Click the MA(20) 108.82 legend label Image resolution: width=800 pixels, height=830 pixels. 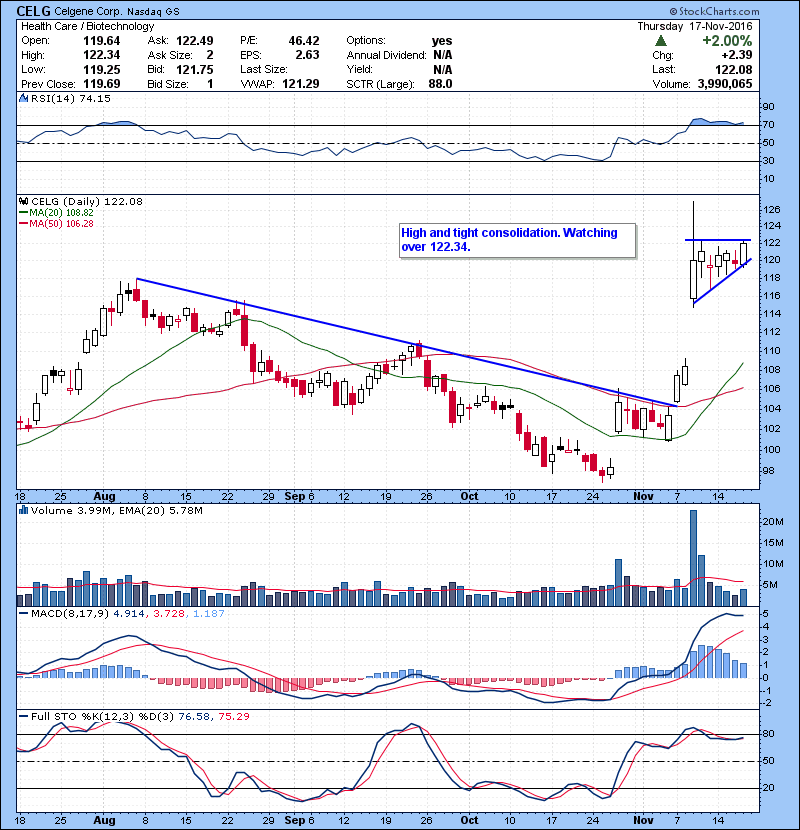pos(61,212)
